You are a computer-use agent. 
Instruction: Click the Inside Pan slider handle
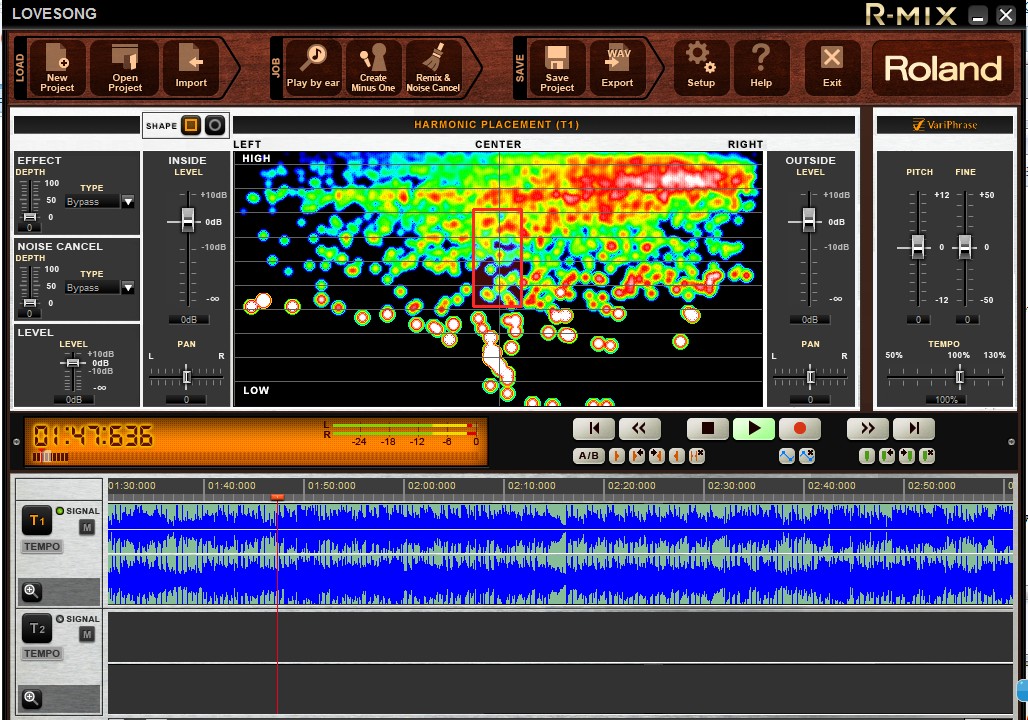click(187, 376)
